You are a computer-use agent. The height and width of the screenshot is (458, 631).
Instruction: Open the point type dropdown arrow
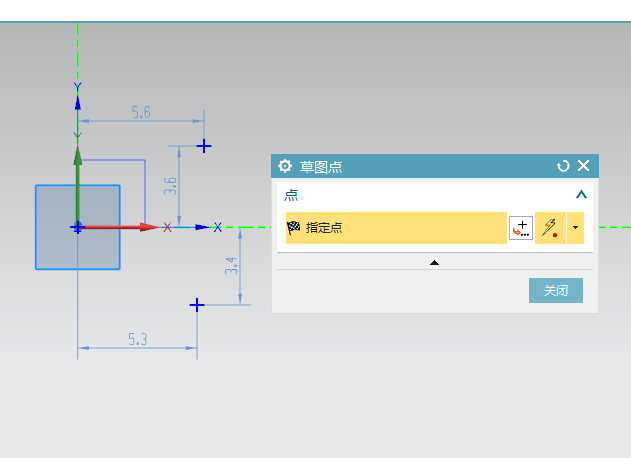coord(575,228)
